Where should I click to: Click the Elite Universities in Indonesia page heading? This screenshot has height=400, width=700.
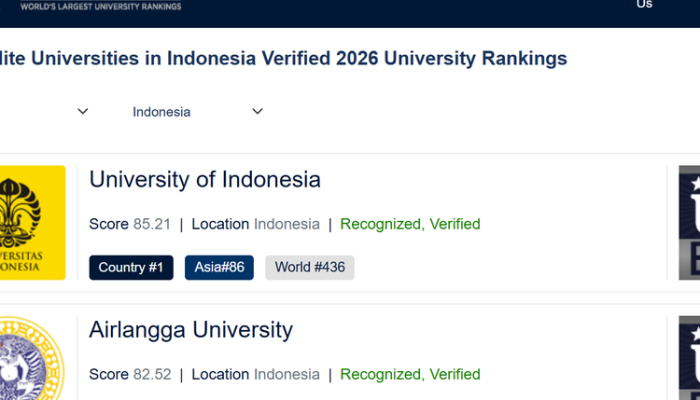(283, 59)
